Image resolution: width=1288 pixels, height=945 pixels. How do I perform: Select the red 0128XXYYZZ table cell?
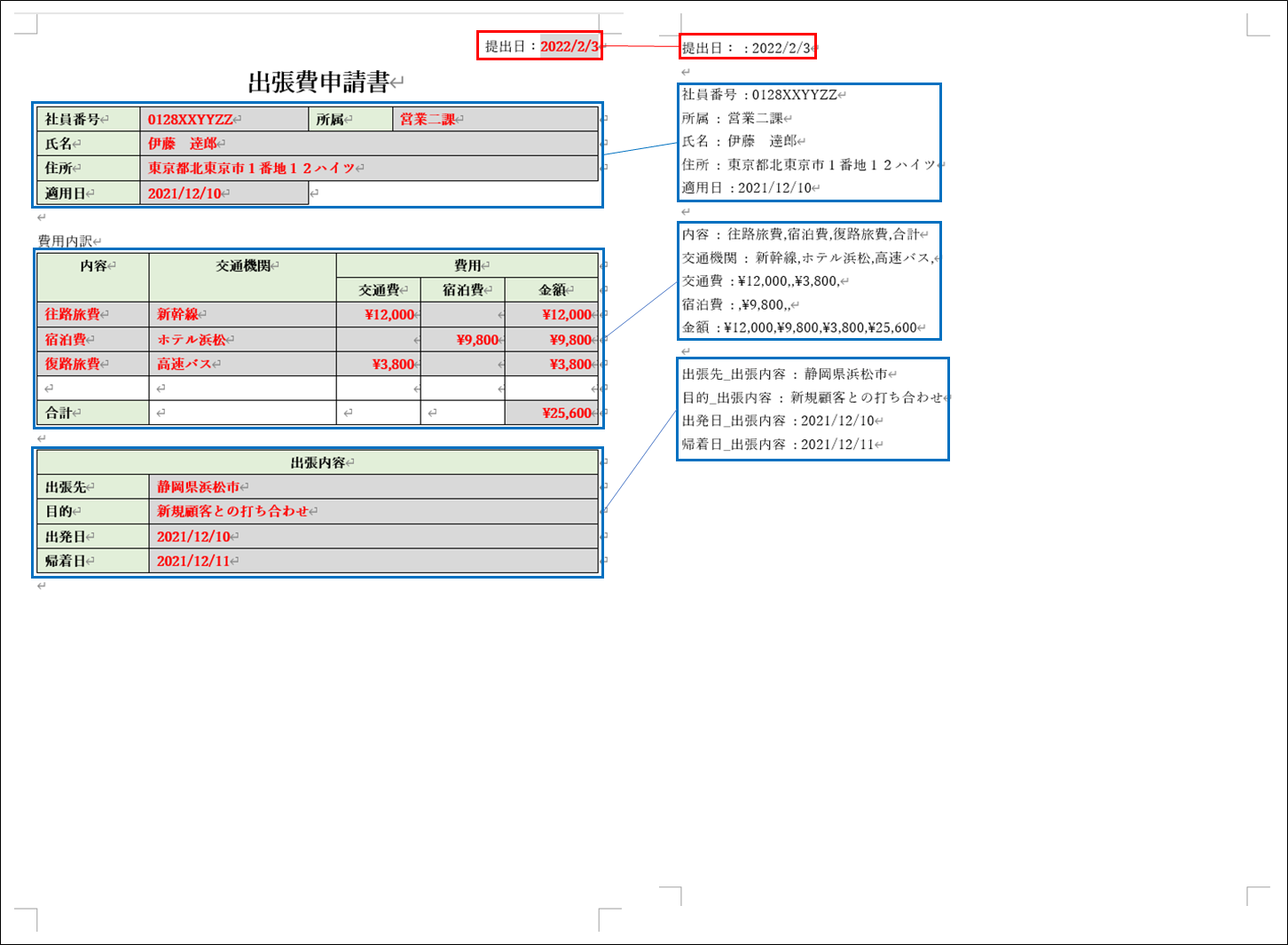[x=224, y=119]
